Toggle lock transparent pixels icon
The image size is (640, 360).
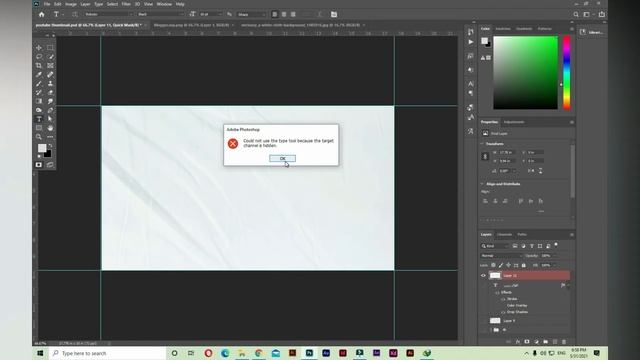tap(493, 265)
